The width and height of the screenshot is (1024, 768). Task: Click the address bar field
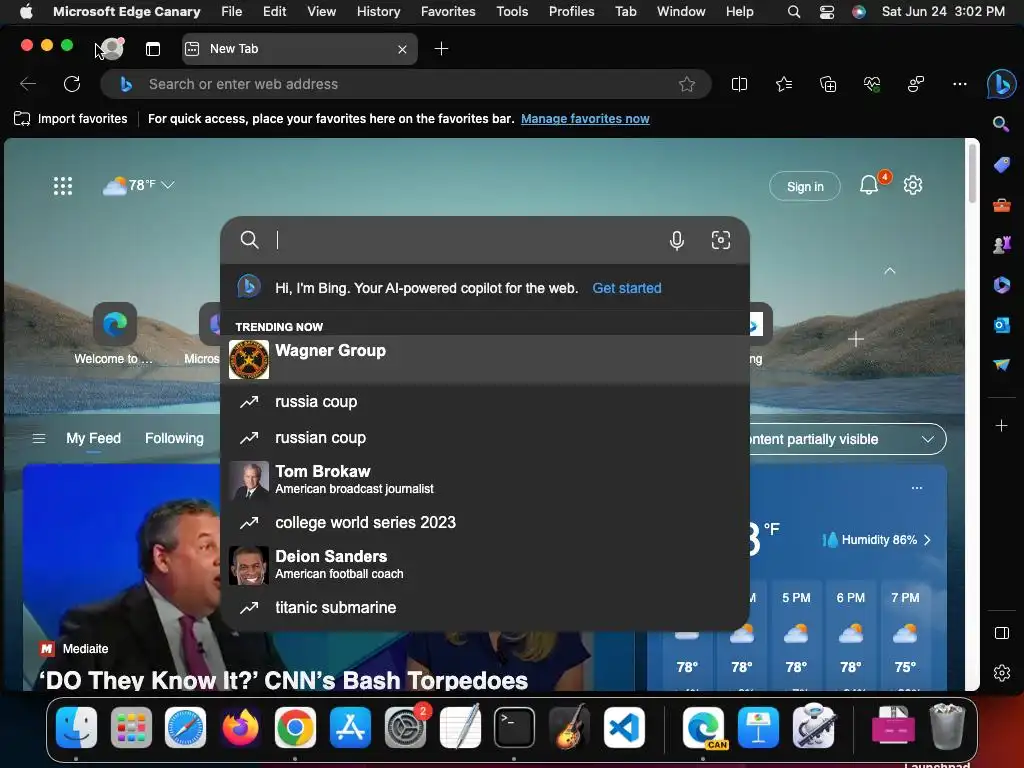[x=405, y=84]
